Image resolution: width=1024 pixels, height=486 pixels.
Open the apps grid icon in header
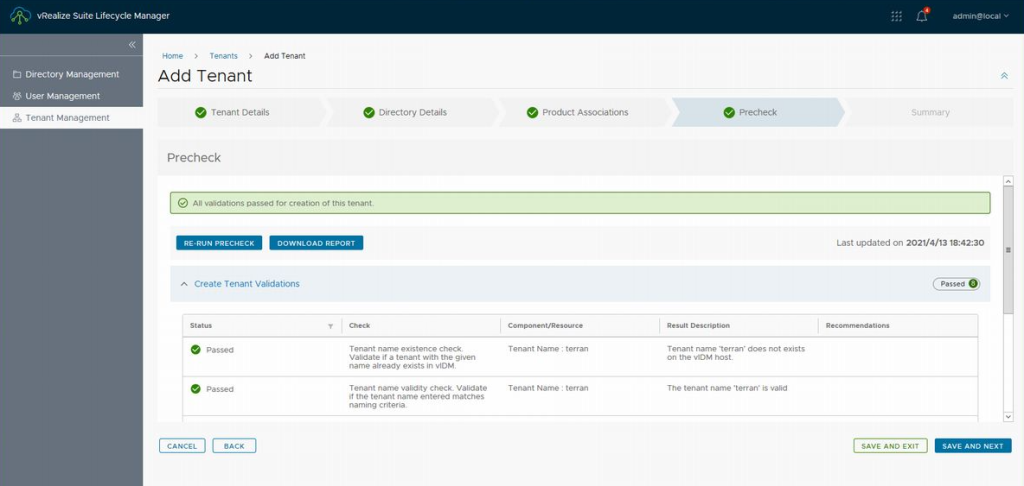coord(897,16)
